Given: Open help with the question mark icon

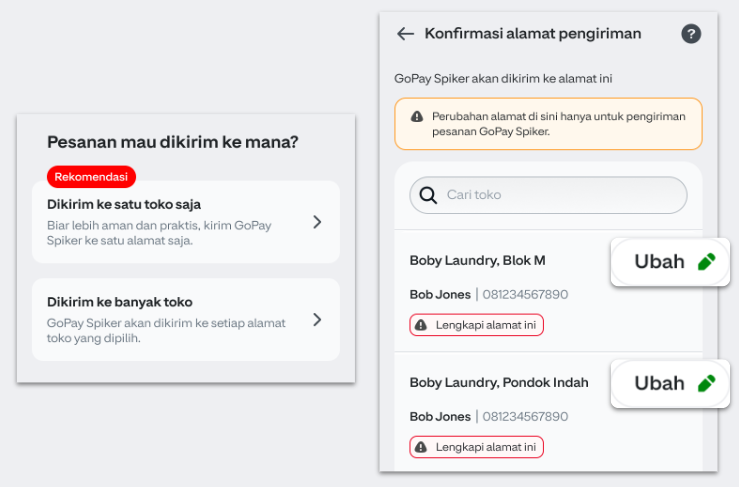Looking at the screenshot, I should pyautogui.click(x=691, y=34).
